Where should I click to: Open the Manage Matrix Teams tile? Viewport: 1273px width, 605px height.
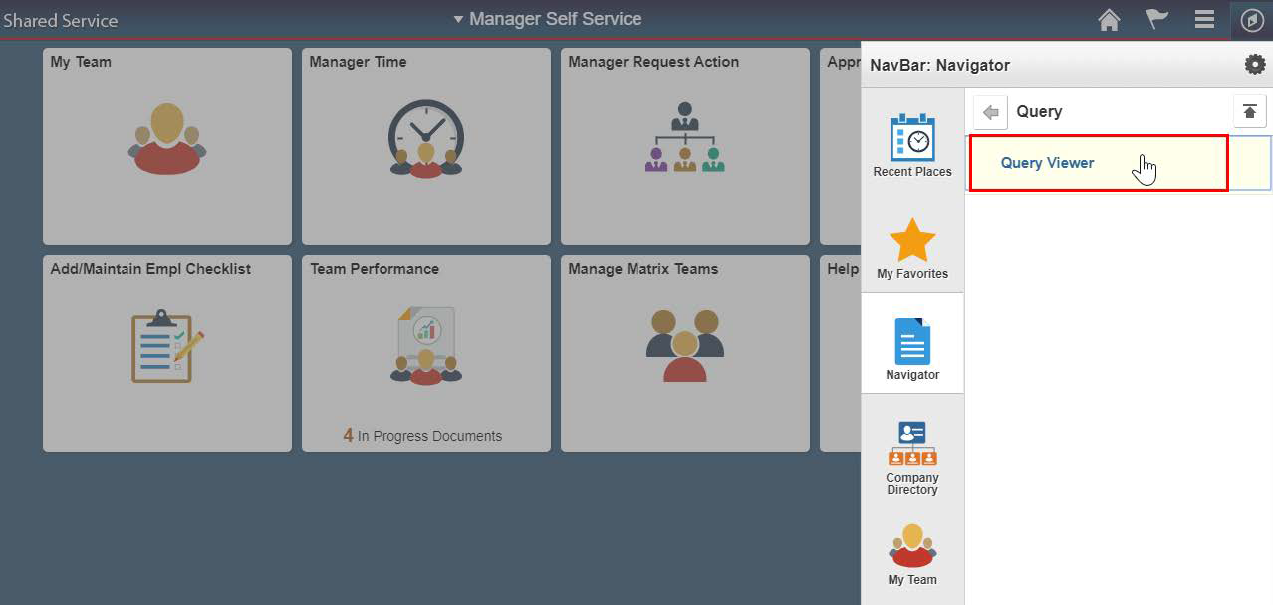684,353
